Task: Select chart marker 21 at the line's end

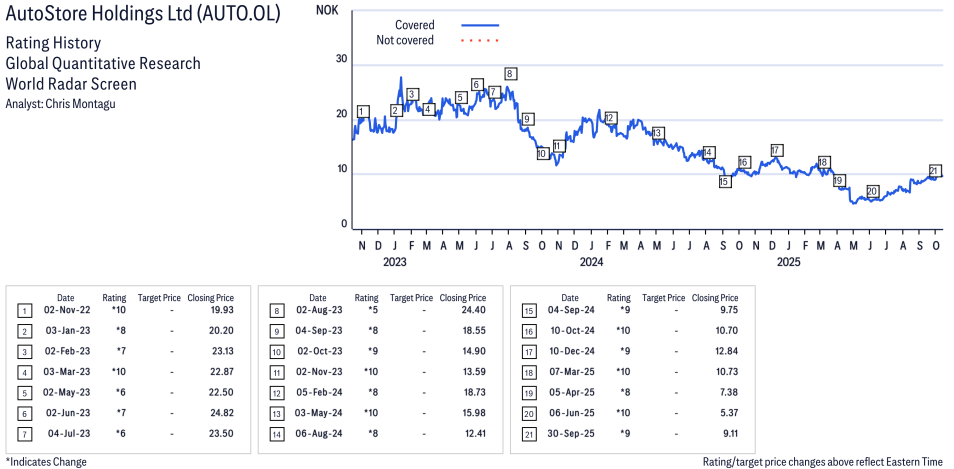Action: pos(935,170)
